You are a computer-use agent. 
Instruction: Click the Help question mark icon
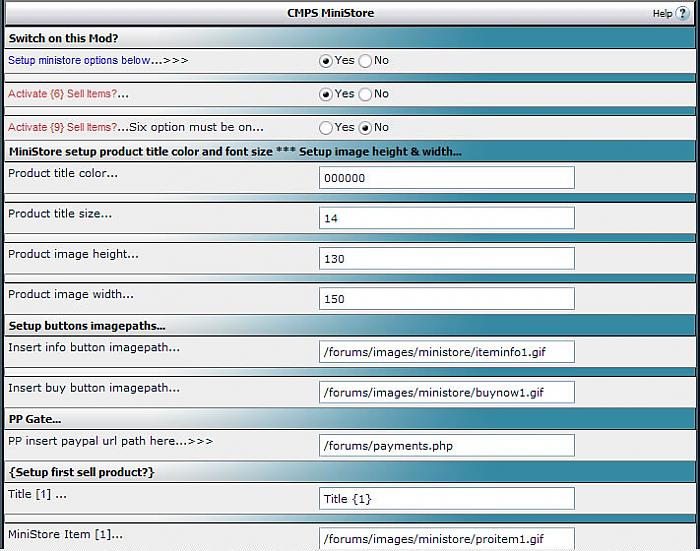point(682,13)
